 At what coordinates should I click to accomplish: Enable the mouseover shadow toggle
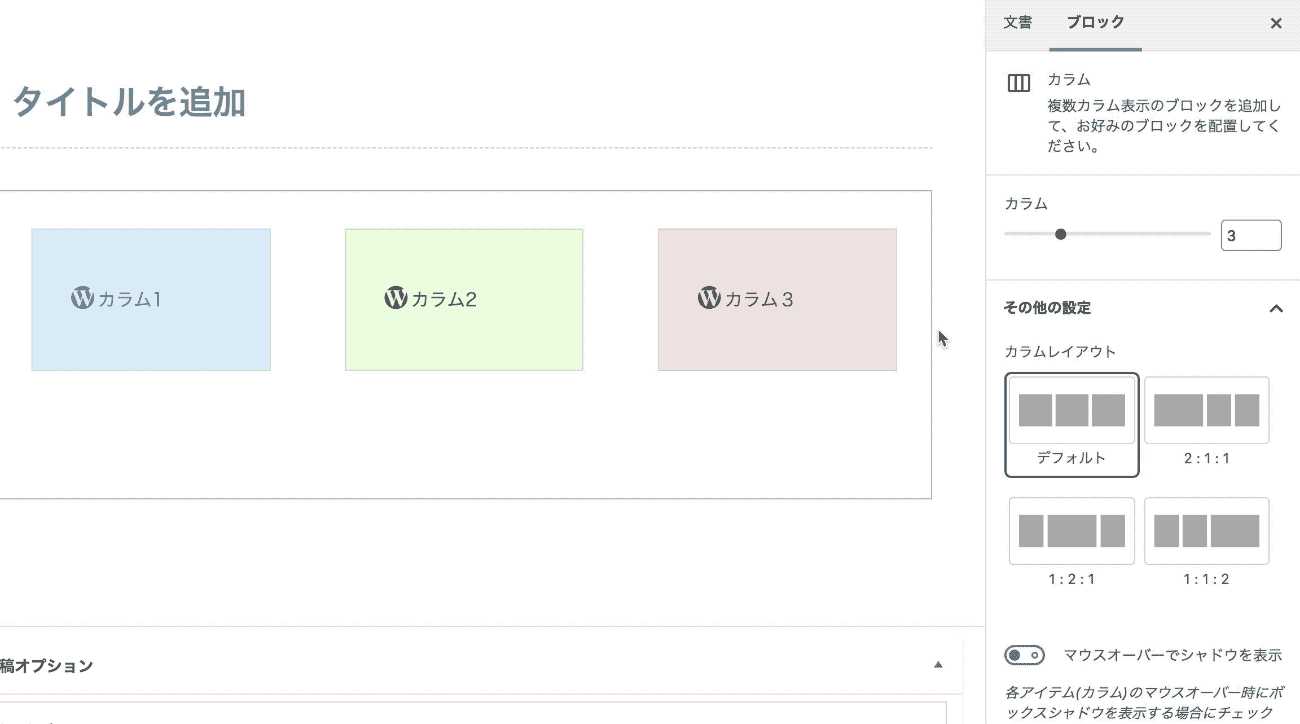pos(1024,656)
